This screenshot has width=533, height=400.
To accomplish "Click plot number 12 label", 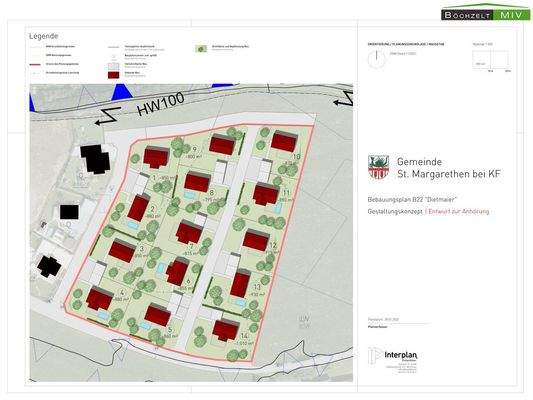I will [x=273, y=245].
